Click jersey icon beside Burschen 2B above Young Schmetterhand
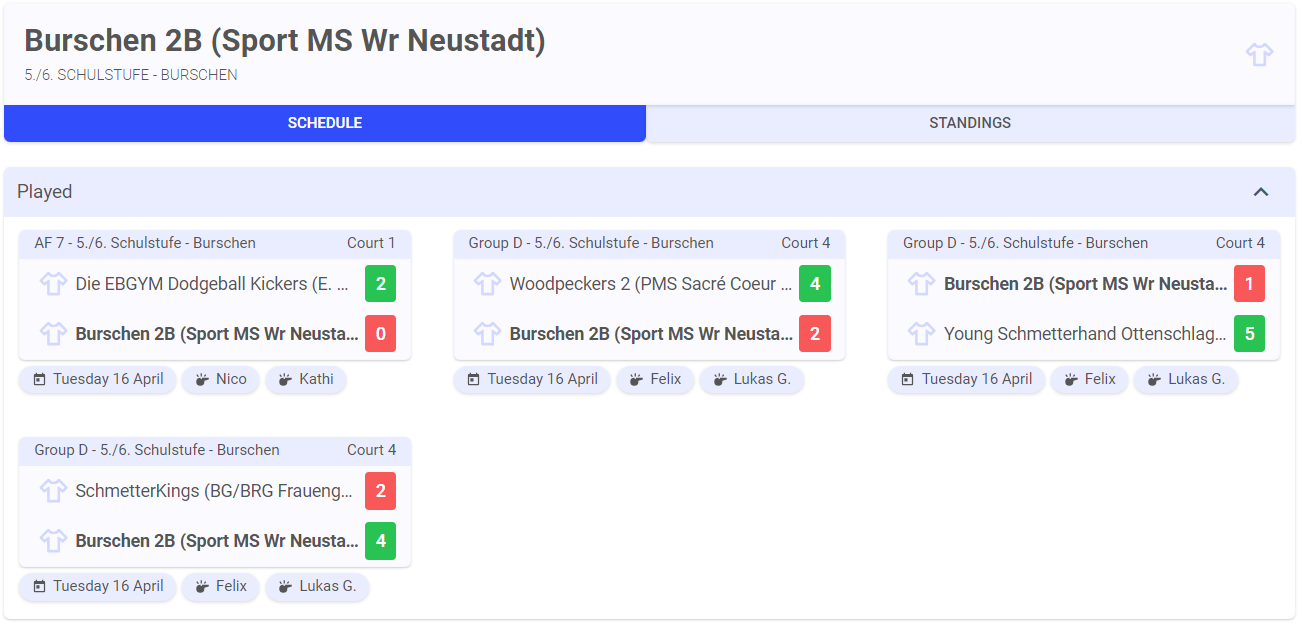The height and width of the screenshot is (628, 1302). [x=921, y=284]
